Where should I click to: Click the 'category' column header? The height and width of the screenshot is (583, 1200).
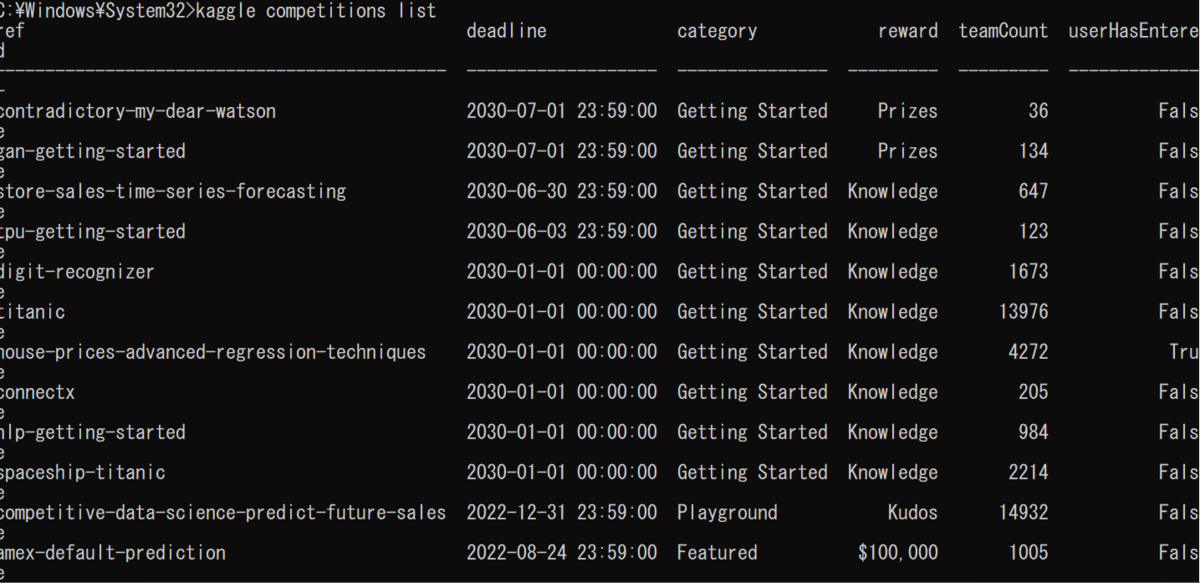point(717,31)
